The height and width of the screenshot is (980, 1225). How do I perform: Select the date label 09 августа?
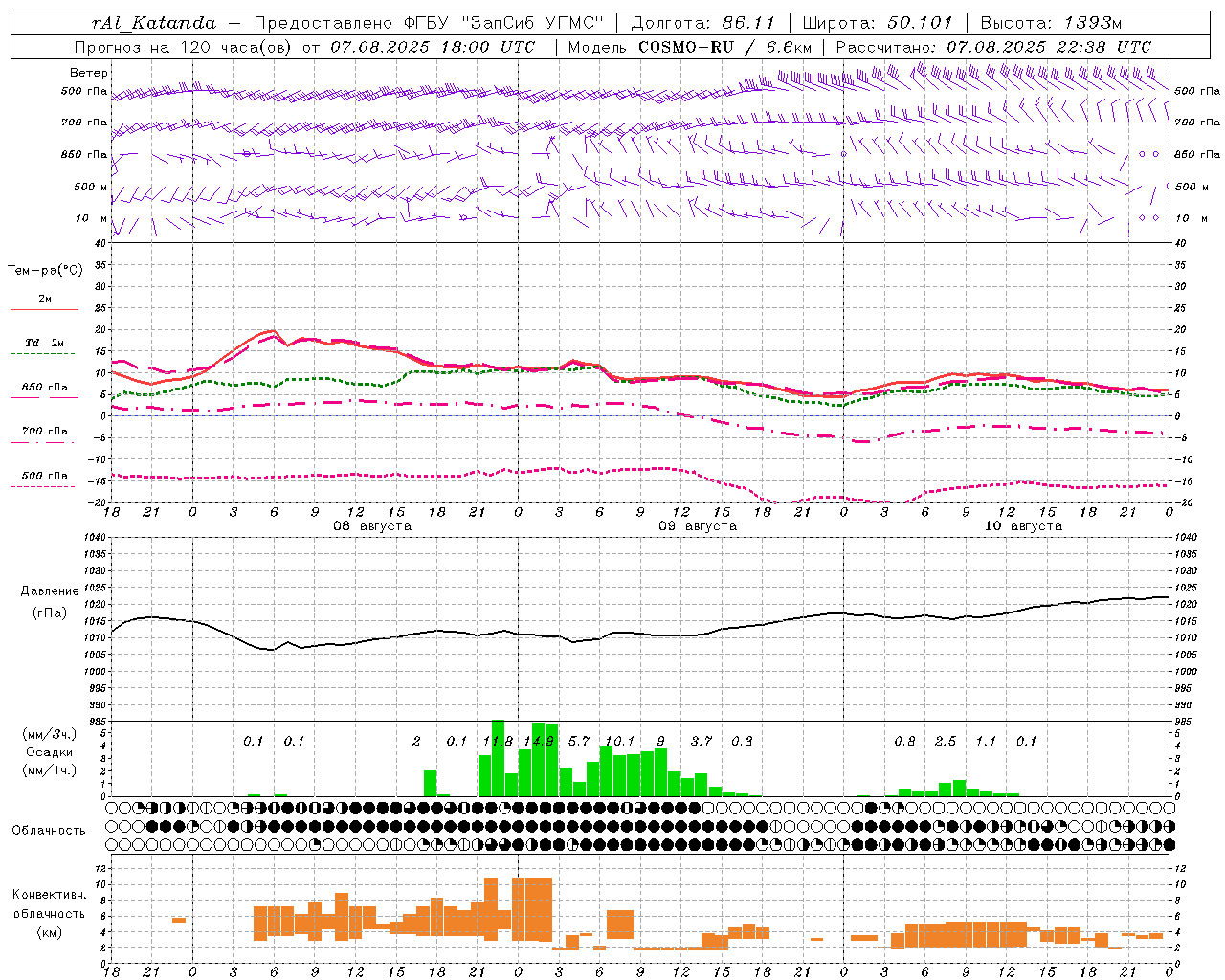point(697,526)
